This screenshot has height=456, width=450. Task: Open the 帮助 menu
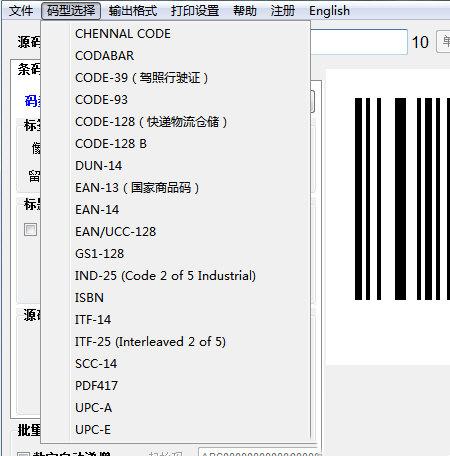(x=245, y=11)
